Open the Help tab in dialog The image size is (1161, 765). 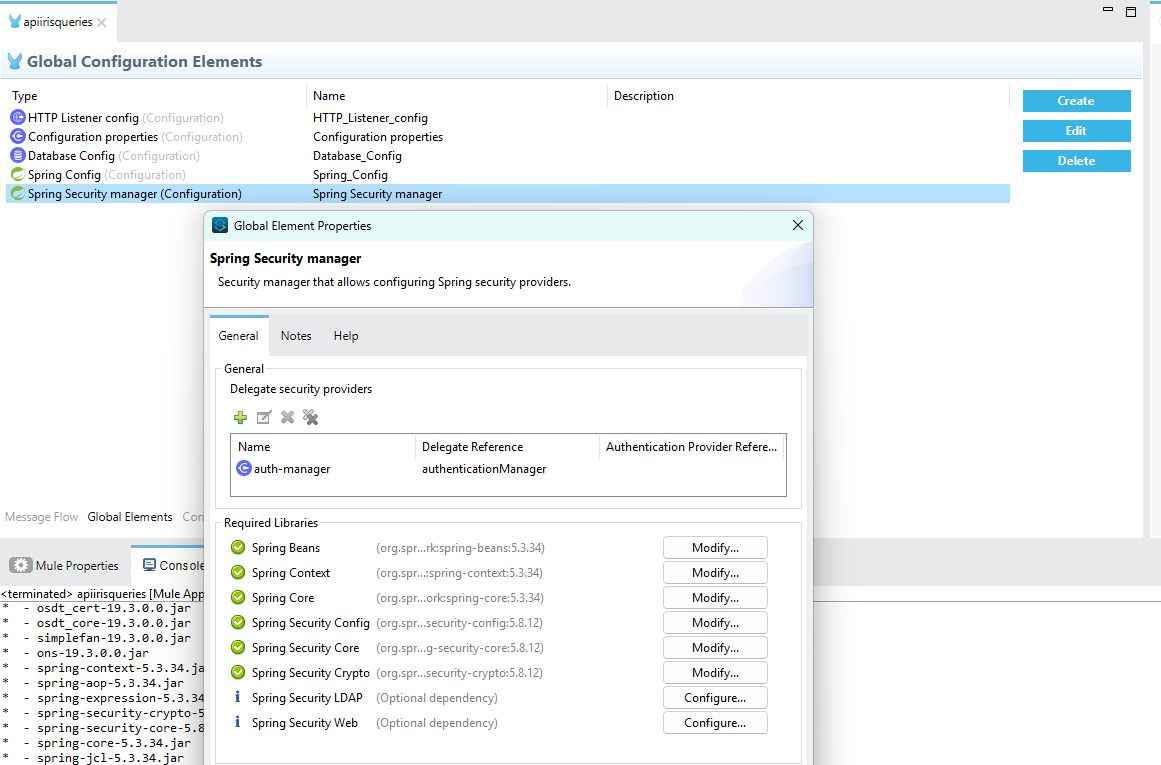click(x=346, y=336)
